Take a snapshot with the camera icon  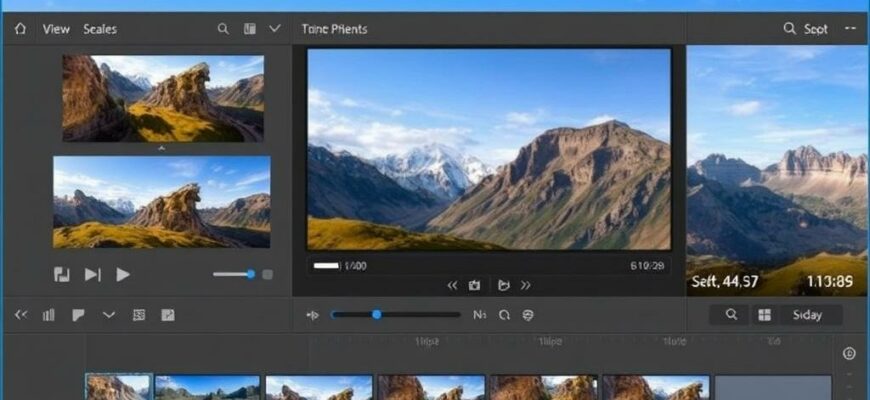(474, 285)
